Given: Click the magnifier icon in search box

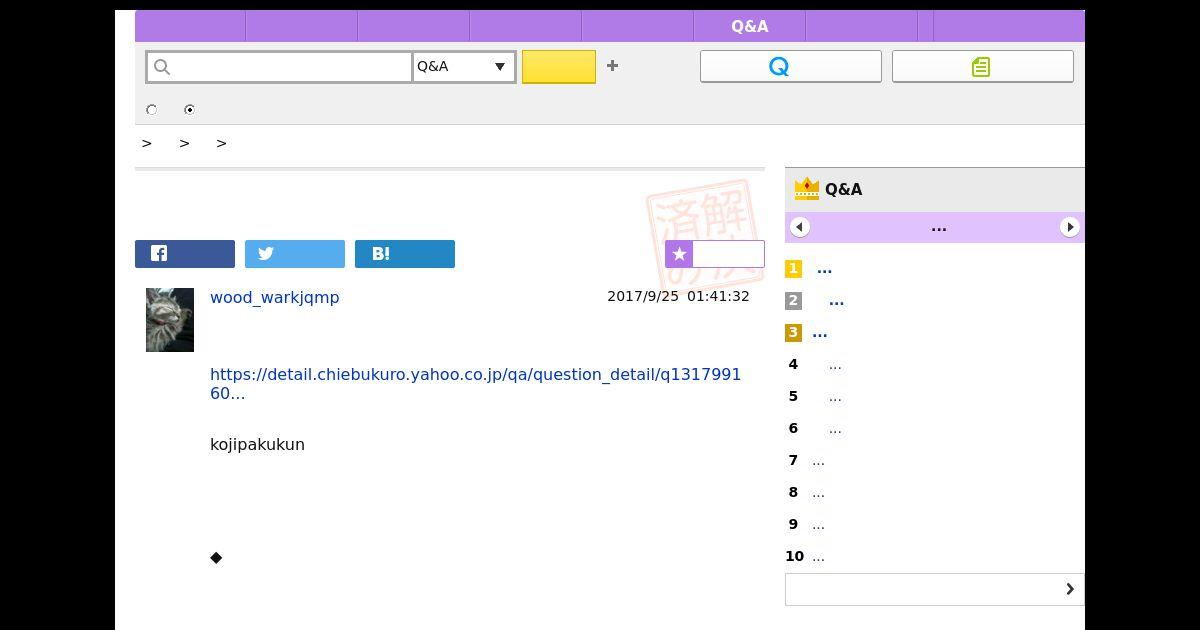Looking at the screenshot, I should click(162, 67).
